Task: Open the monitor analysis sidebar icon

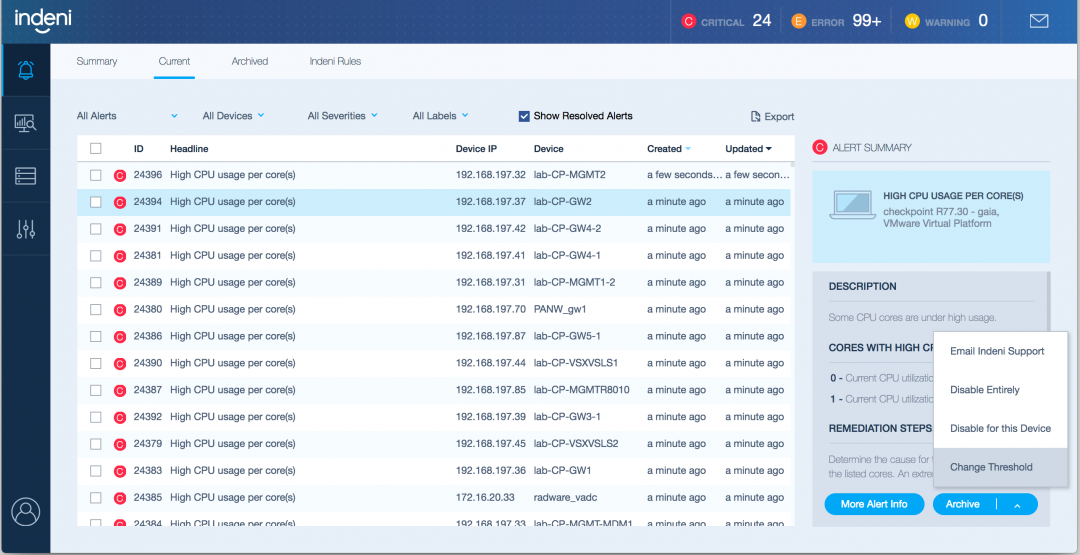Action: 26,123
